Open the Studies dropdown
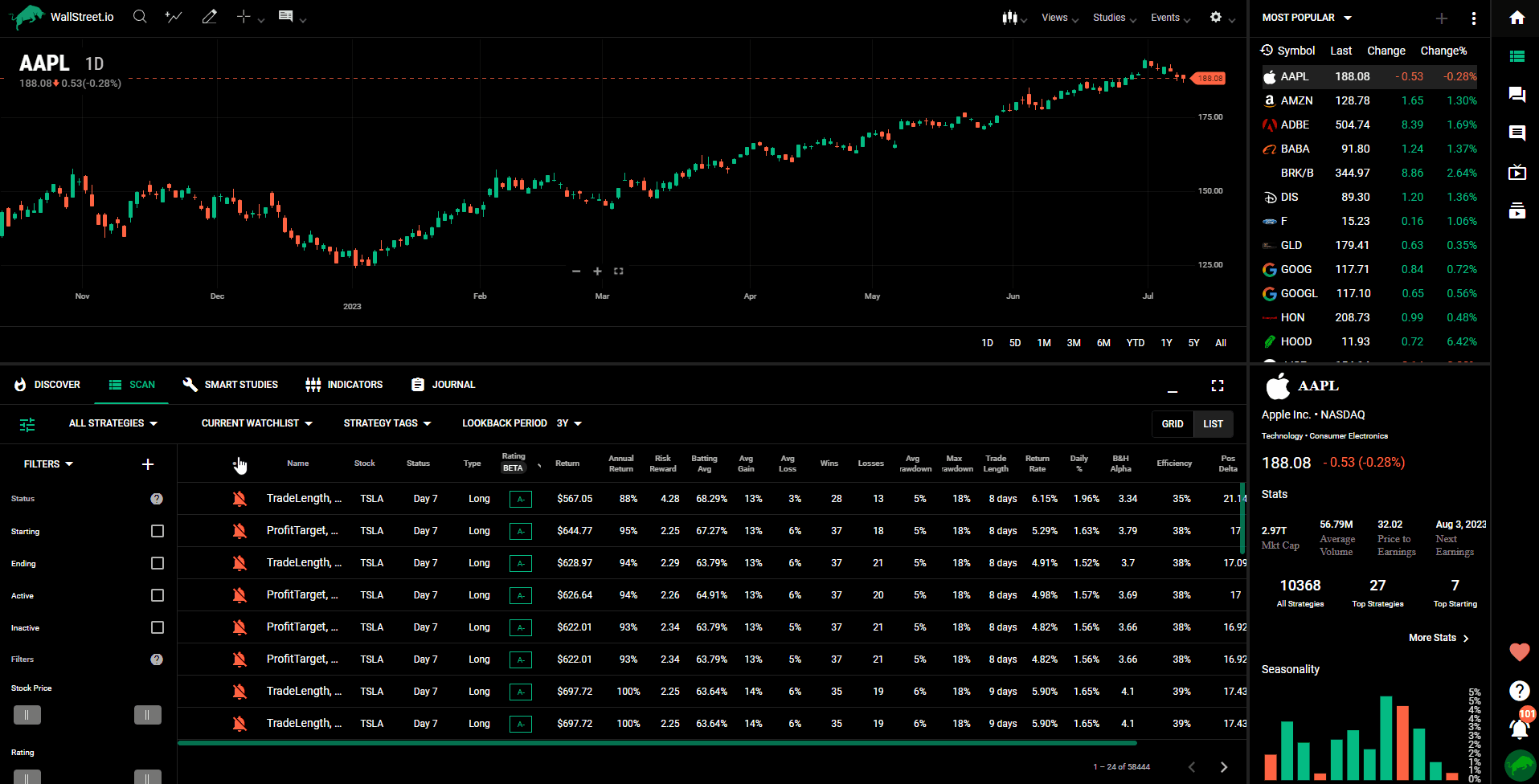 pyautogui.click(x=1115, y=18)
